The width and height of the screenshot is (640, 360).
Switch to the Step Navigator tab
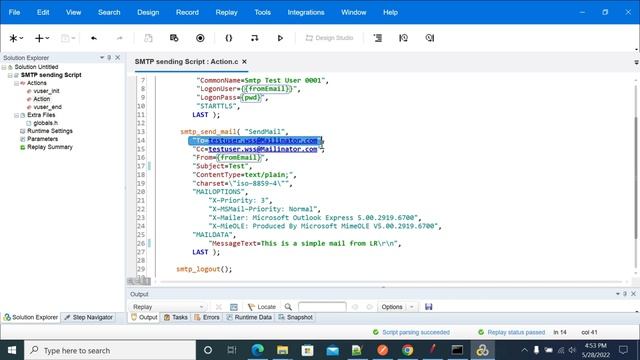click(x=89, y=317)
